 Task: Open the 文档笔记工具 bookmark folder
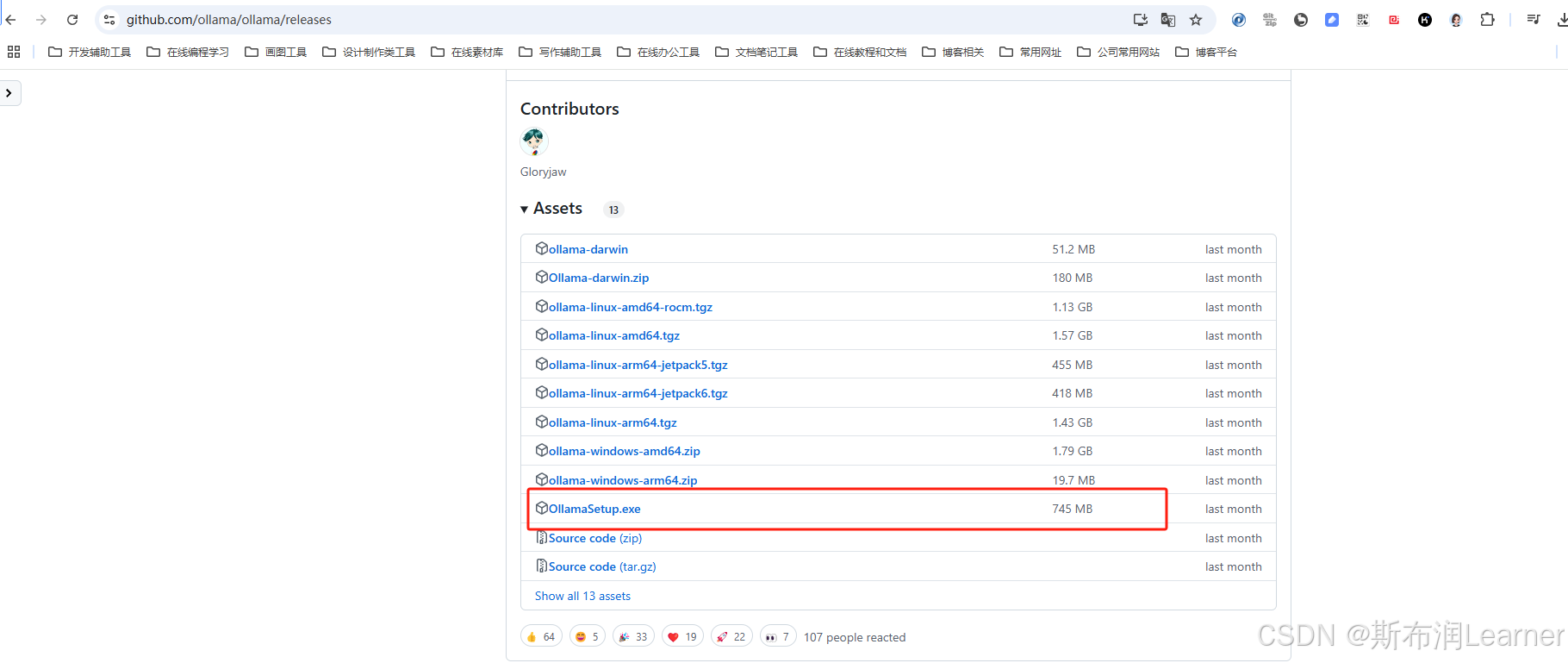[756, 52]
